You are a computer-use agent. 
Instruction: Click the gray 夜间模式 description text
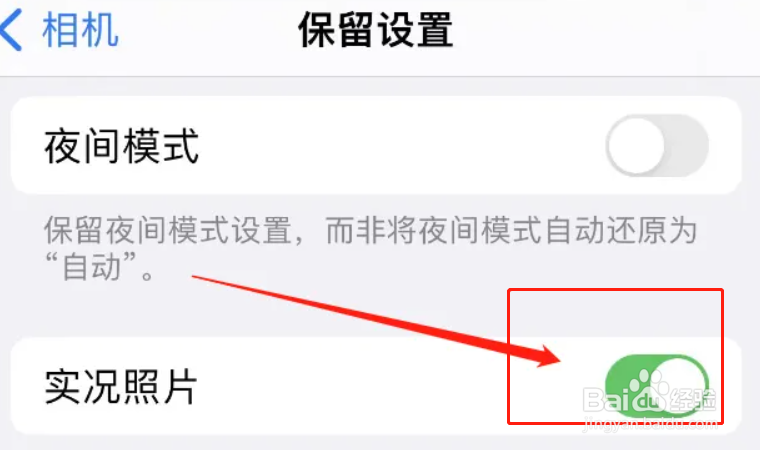tap(370, 248)
